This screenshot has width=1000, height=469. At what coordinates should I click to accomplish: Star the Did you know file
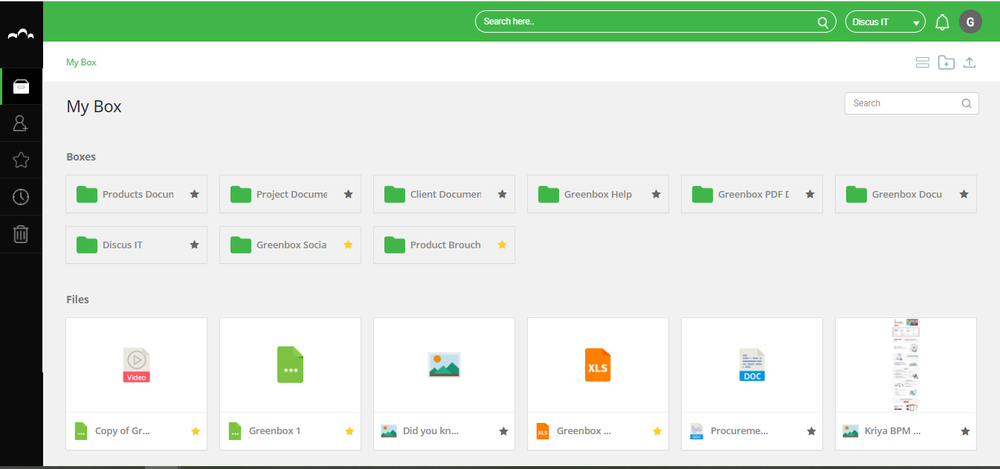[503, 431]
